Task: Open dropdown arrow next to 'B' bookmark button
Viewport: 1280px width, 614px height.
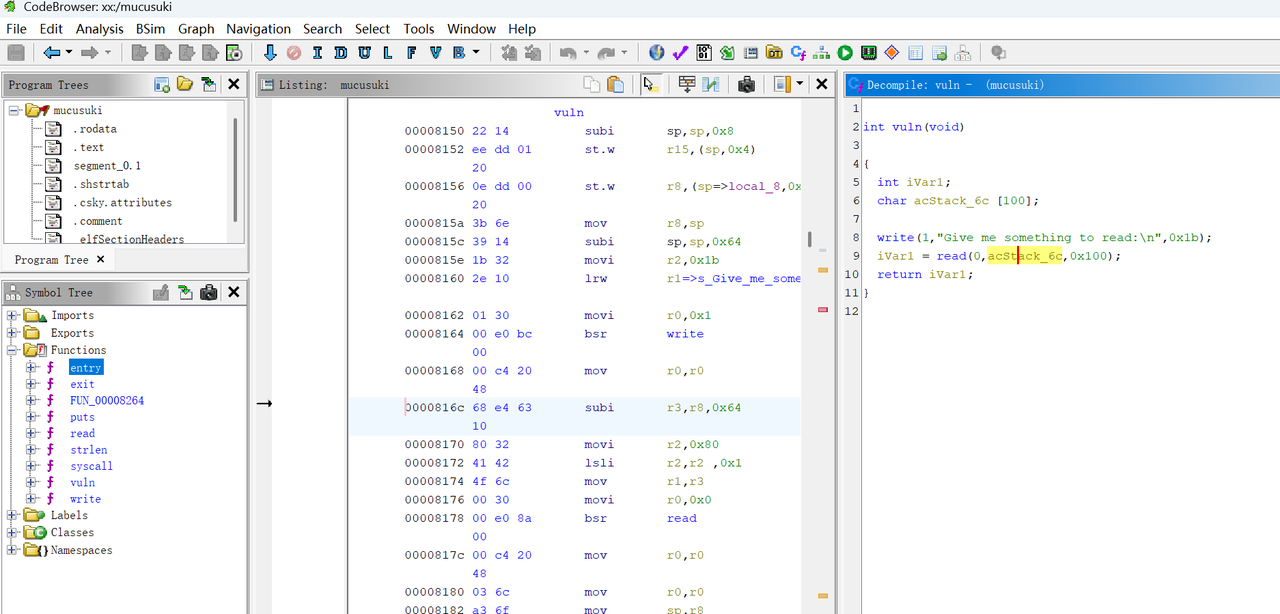Action: point(476,53)
